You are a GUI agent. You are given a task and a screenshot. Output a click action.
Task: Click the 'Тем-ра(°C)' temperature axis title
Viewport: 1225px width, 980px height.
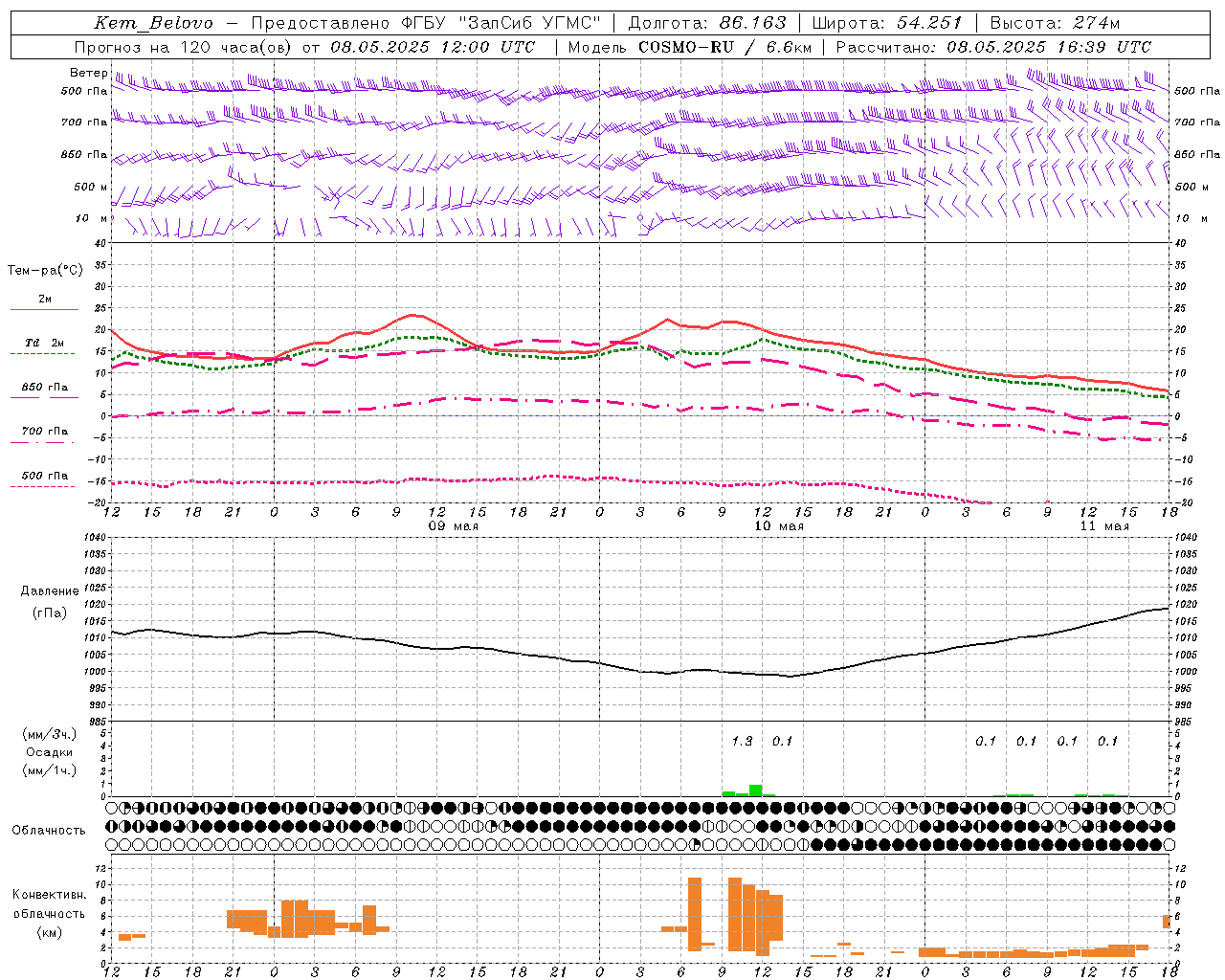pyautogui.click(x=45, y=271)
